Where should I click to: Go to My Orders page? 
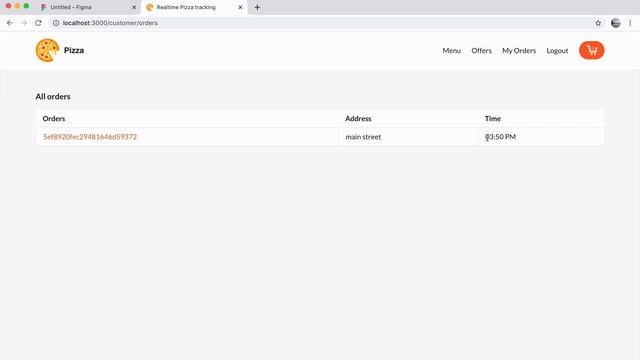[x=519, y=50]
